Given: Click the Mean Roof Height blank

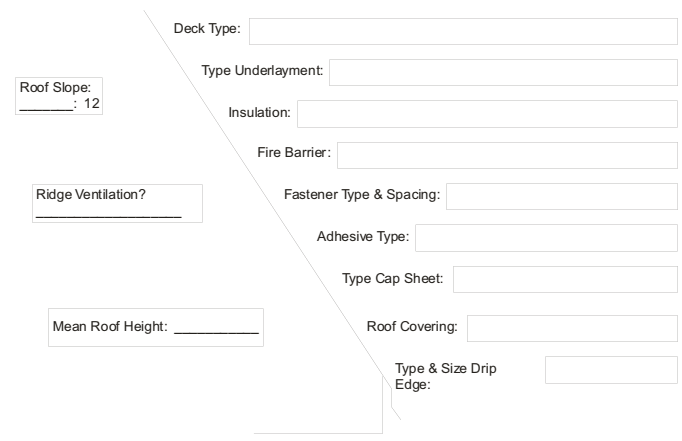Looking at the screenshot, I should click(216, 328).
